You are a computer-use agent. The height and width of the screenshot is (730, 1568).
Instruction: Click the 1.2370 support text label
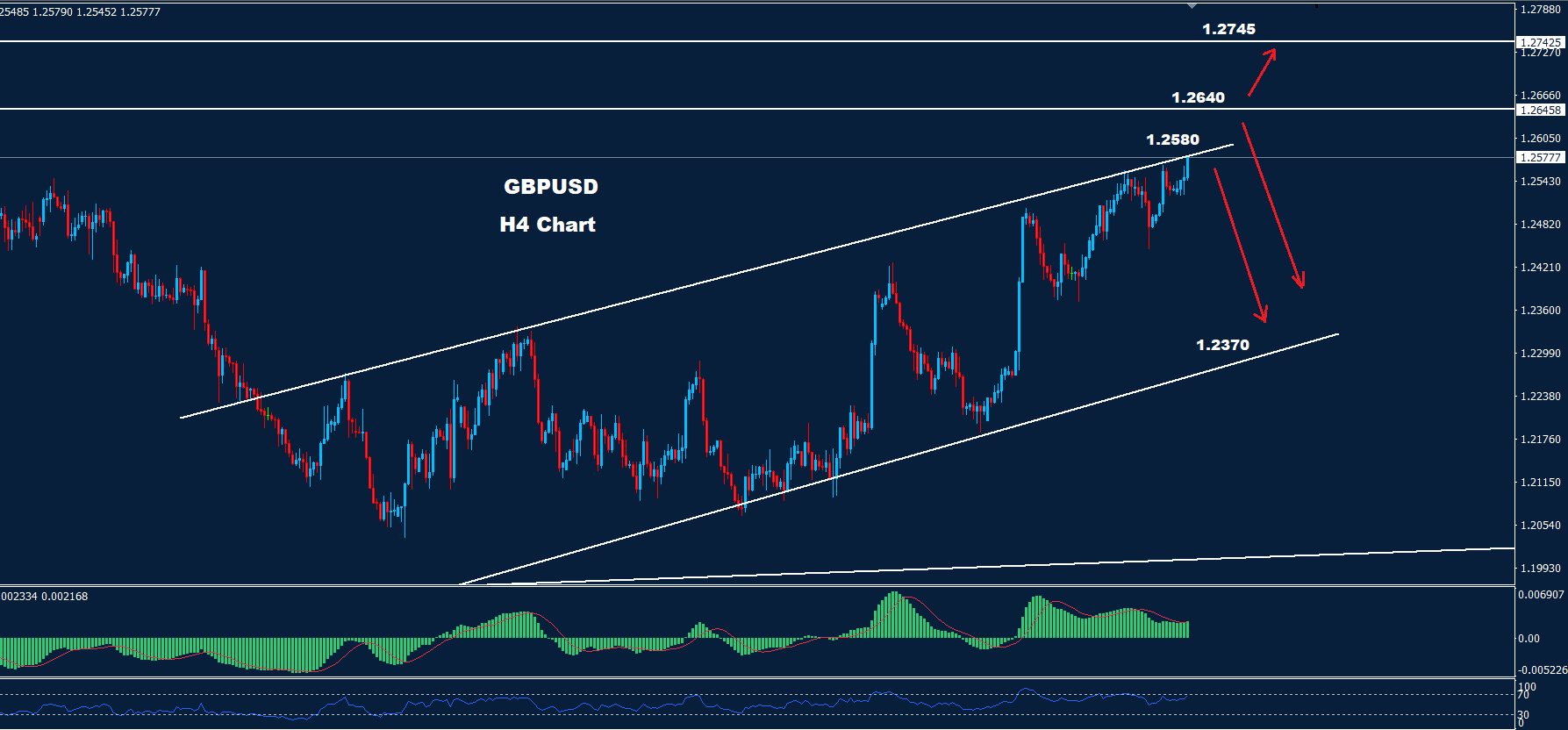point(1222,345)
